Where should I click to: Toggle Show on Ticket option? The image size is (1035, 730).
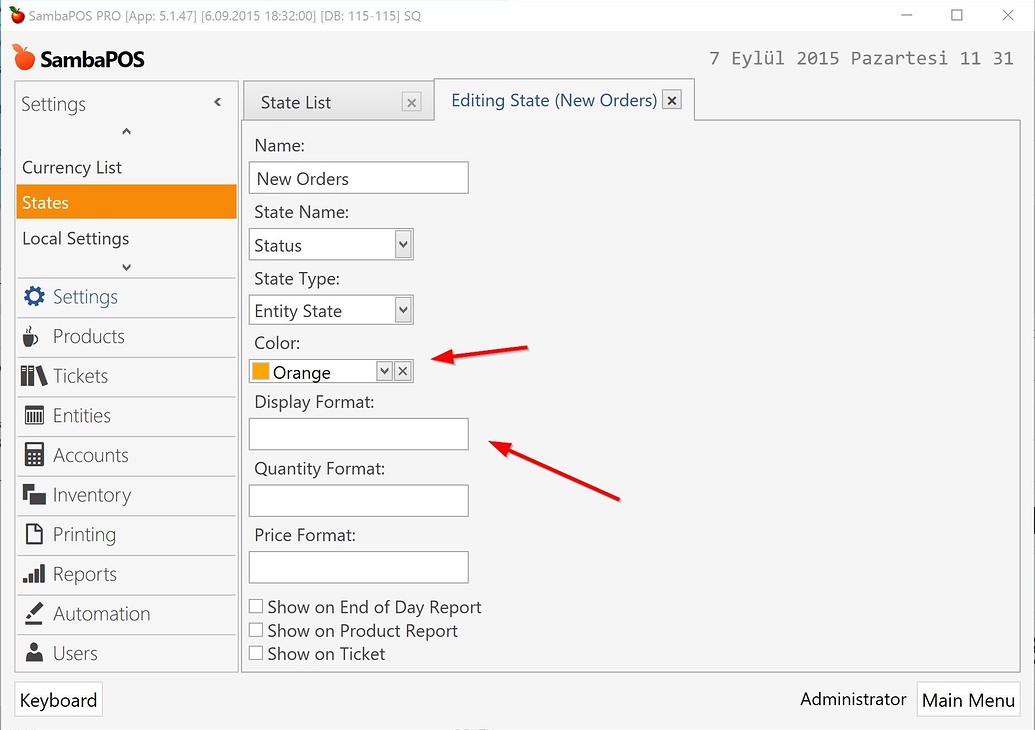[256, 653]
